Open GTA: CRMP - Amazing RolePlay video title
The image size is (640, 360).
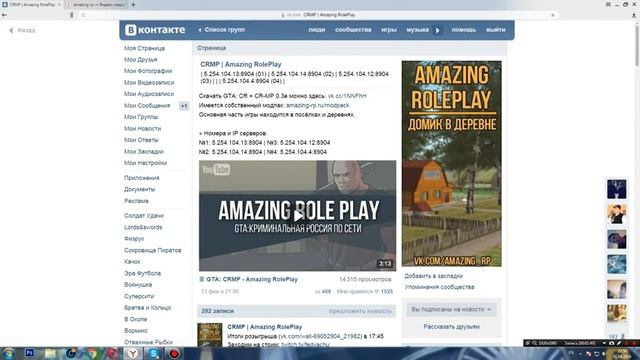[252, 279]
